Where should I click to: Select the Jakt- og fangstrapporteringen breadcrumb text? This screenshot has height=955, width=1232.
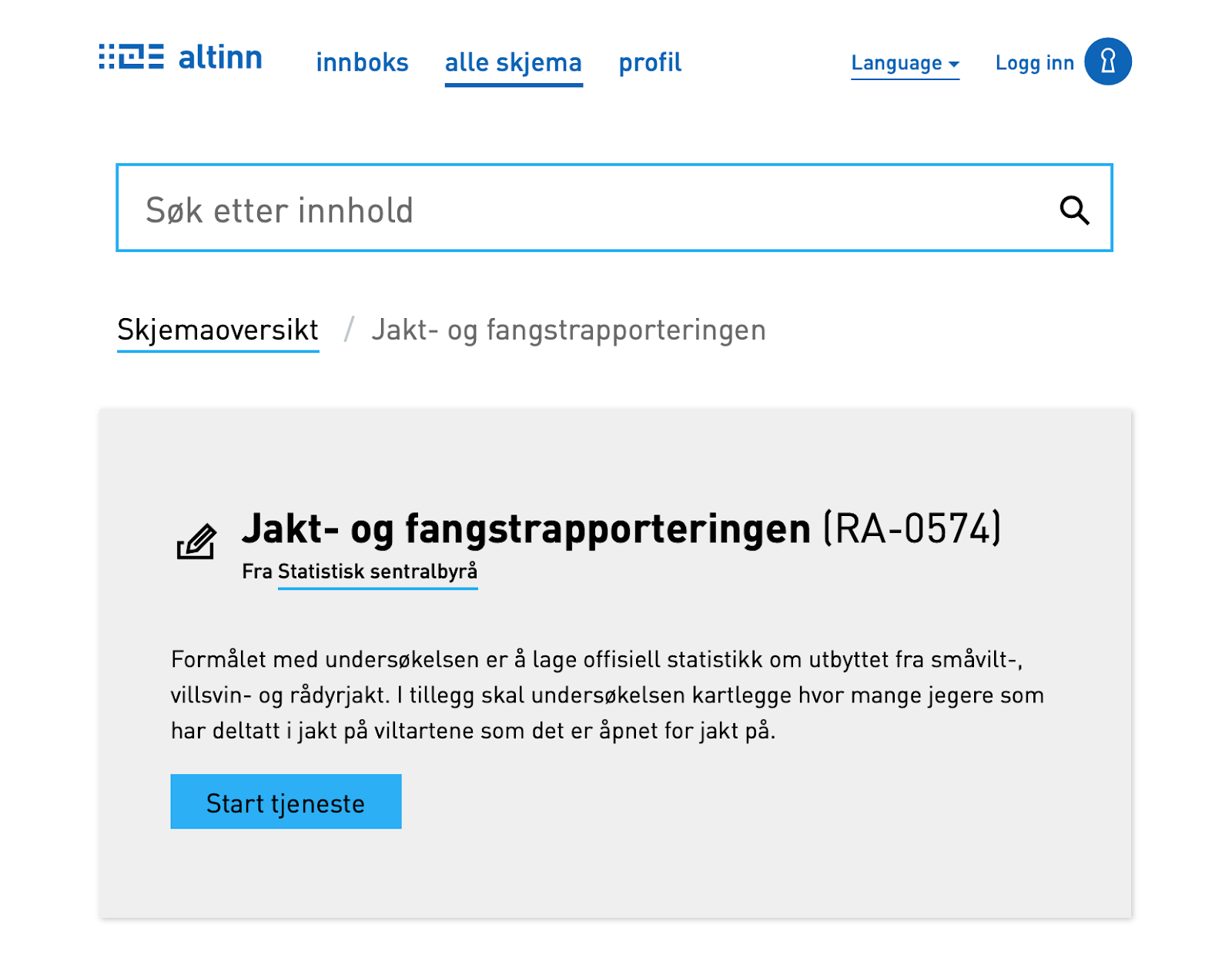[568, 330]
